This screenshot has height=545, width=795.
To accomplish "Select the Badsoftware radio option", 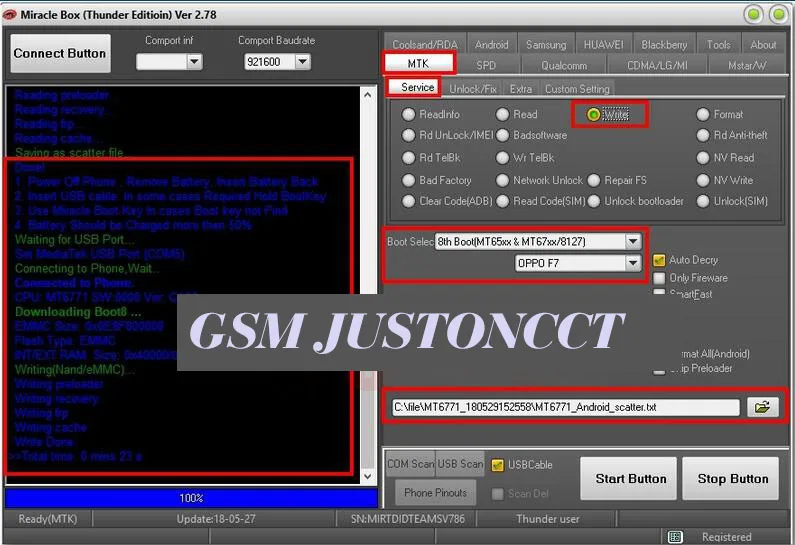I will click(502, 135).
